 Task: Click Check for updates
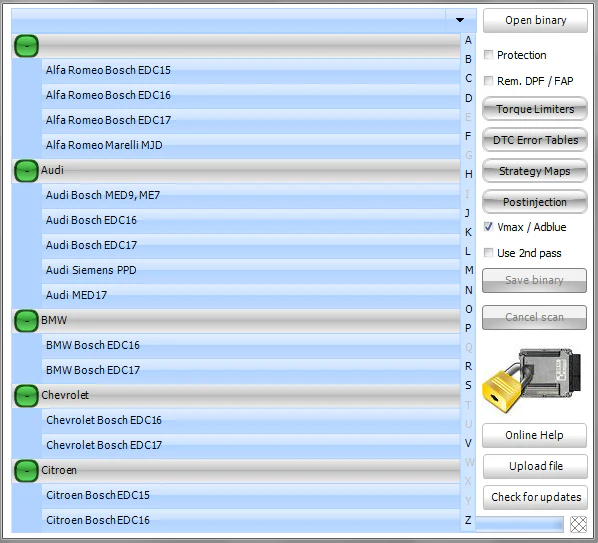pos(535,497)
